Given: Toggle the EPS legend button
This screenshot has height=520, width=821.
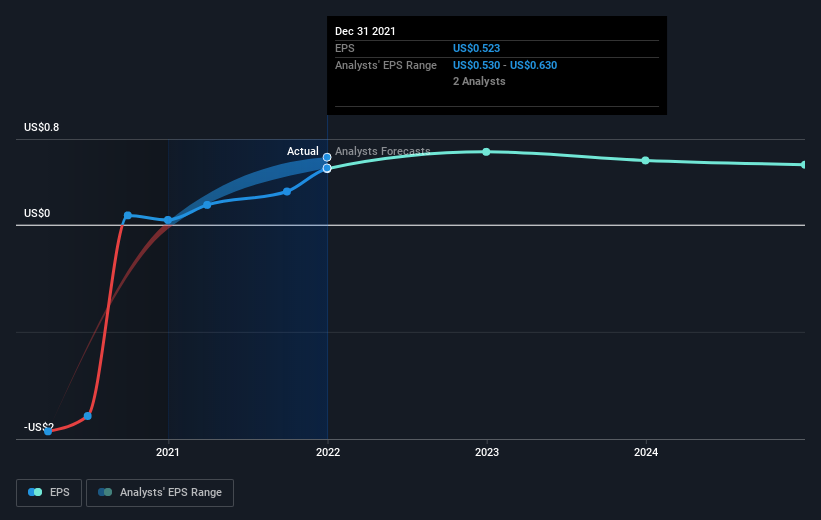Looking at the screenshot, I should (49, 493).
